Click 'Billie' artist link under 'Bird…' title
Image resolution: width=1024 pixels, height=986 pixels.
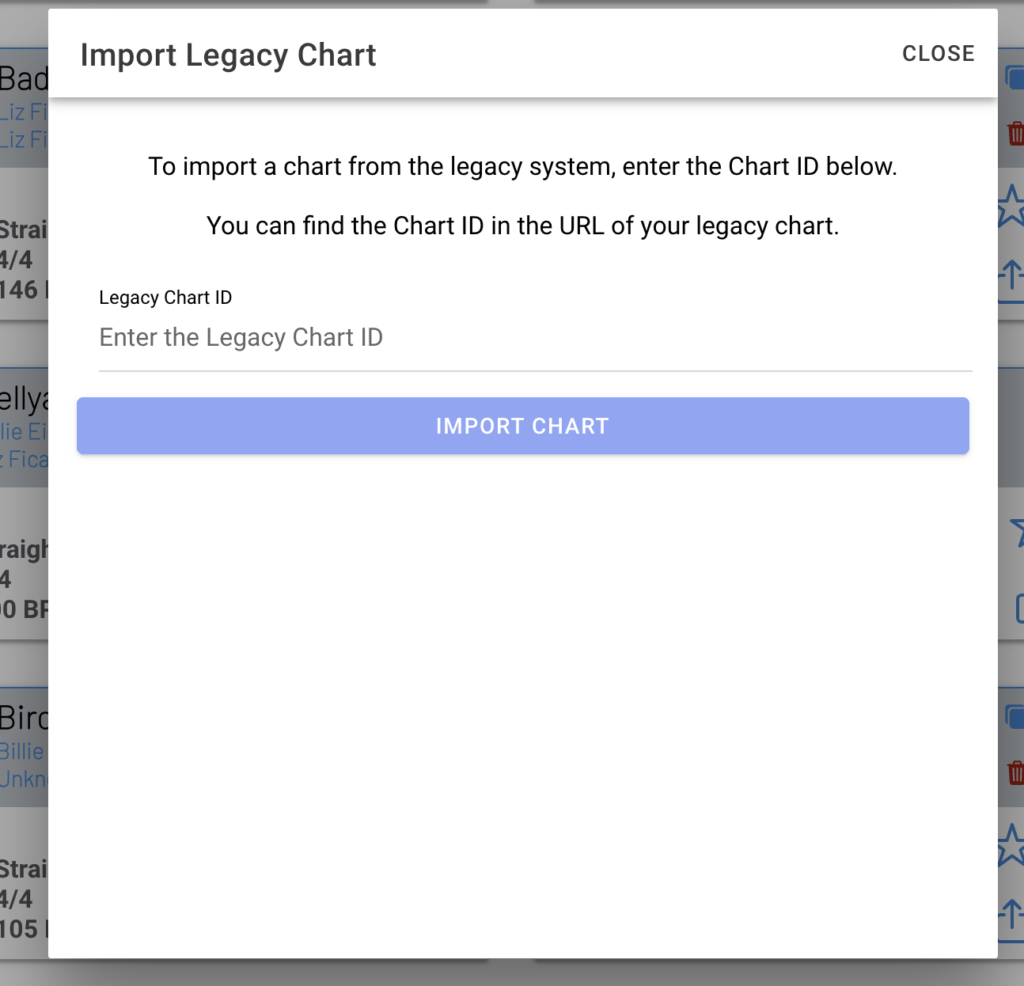22,751
